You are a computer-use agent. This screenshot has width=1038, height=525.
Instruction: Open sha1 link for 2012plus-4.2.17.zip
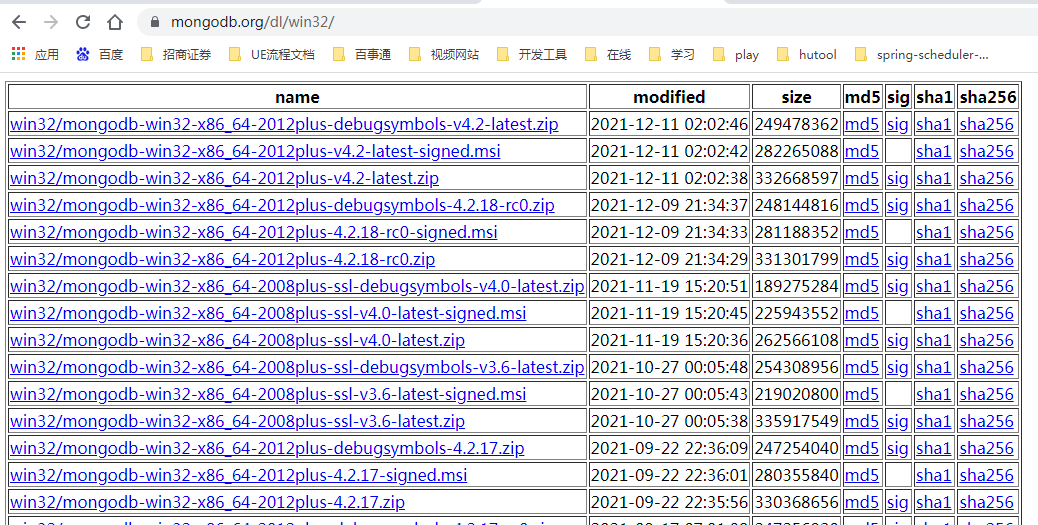click(933, 502)
